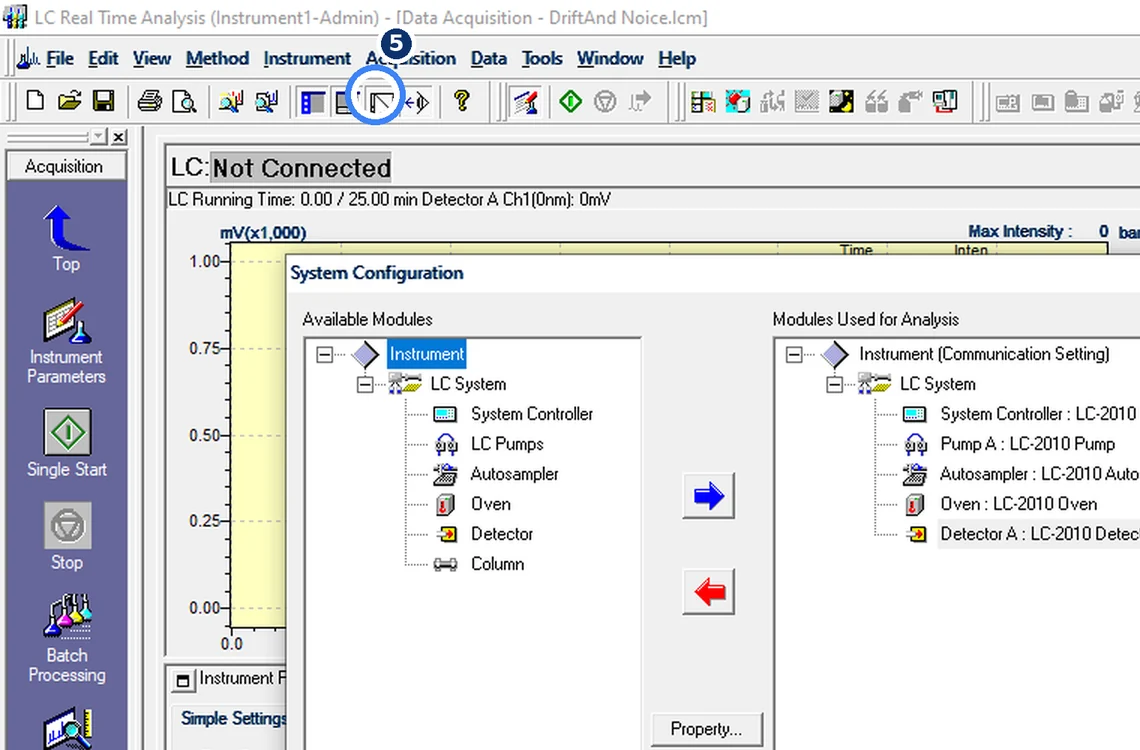
Task: Select LC Pumps in Available Modules
Action: pos(507,444)
